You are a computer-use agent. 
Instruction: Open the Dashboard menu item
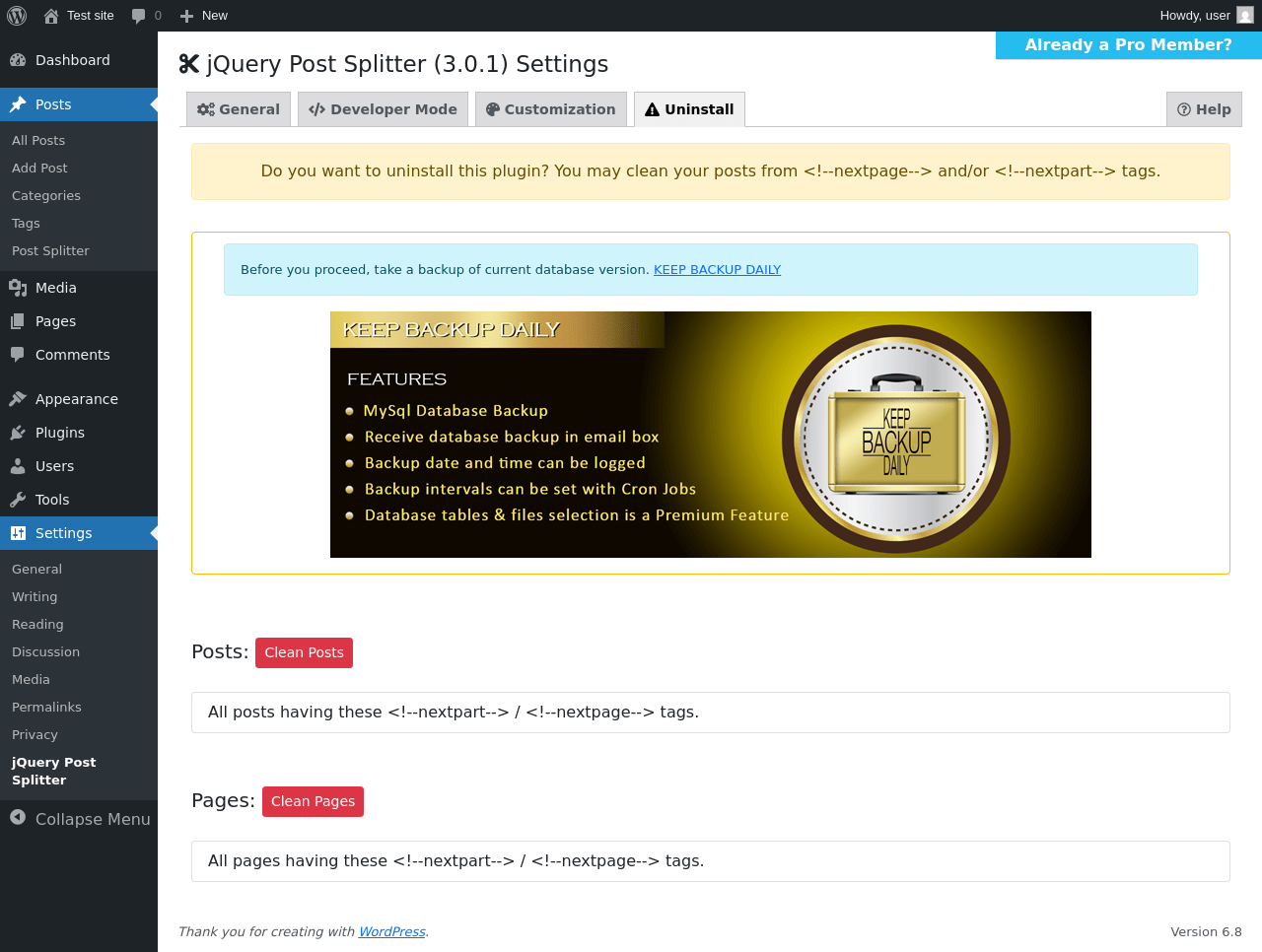click(x=79, y=60)
